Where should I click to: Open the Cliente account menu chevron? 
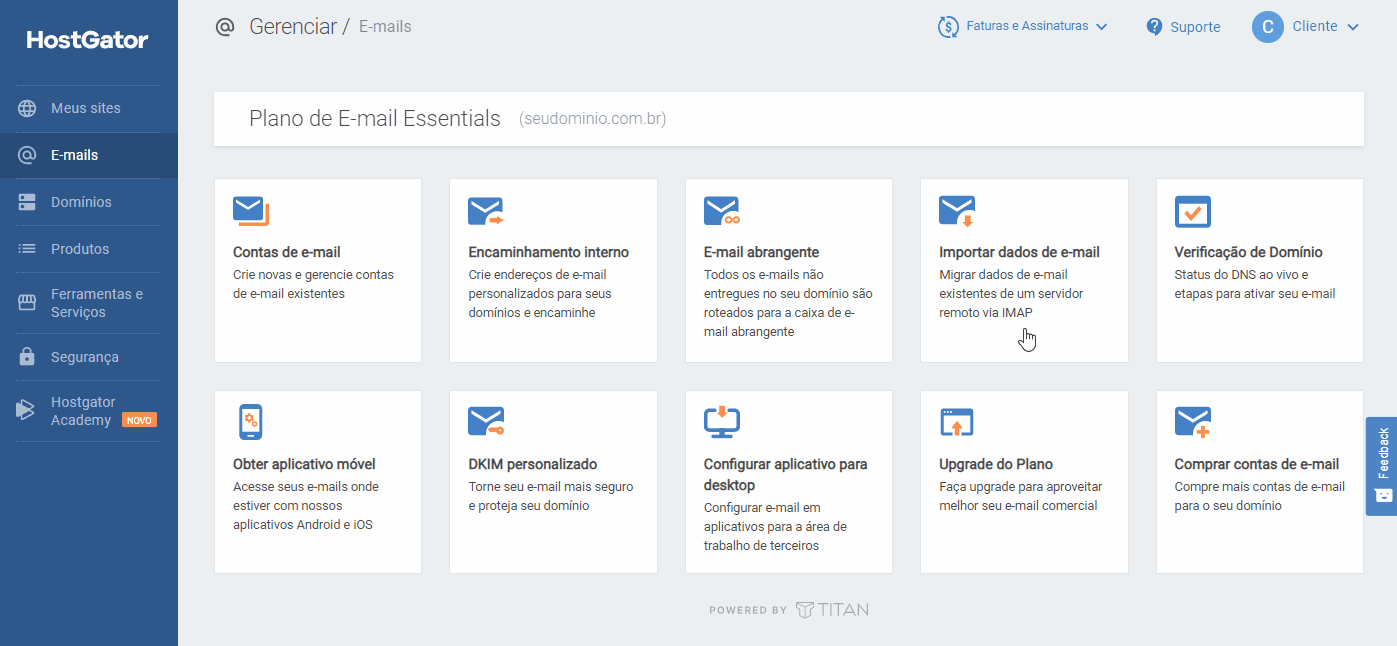(1353, 27)
